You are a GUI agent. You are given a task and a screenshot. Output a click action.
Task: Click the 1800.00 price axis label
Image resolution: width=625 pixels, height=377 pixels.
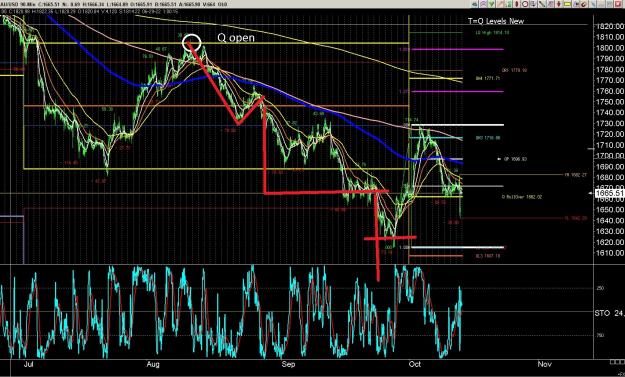click(611, 48)
